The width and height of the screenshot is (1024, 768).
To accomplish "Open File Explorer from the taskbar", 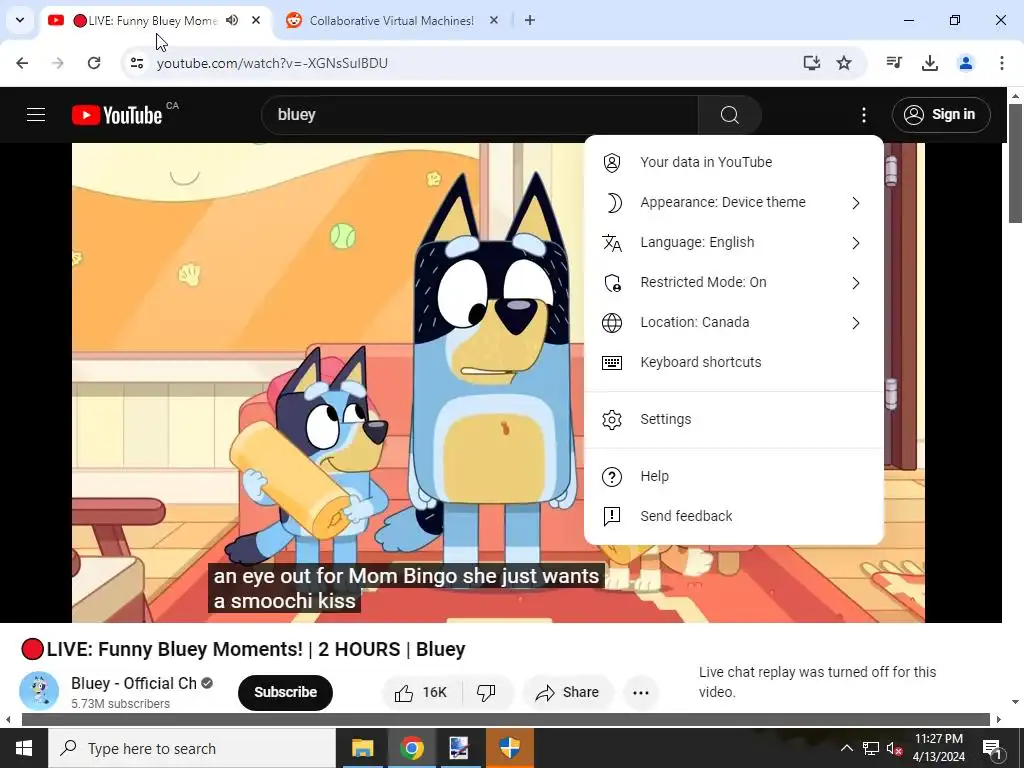I will (362, 748).
